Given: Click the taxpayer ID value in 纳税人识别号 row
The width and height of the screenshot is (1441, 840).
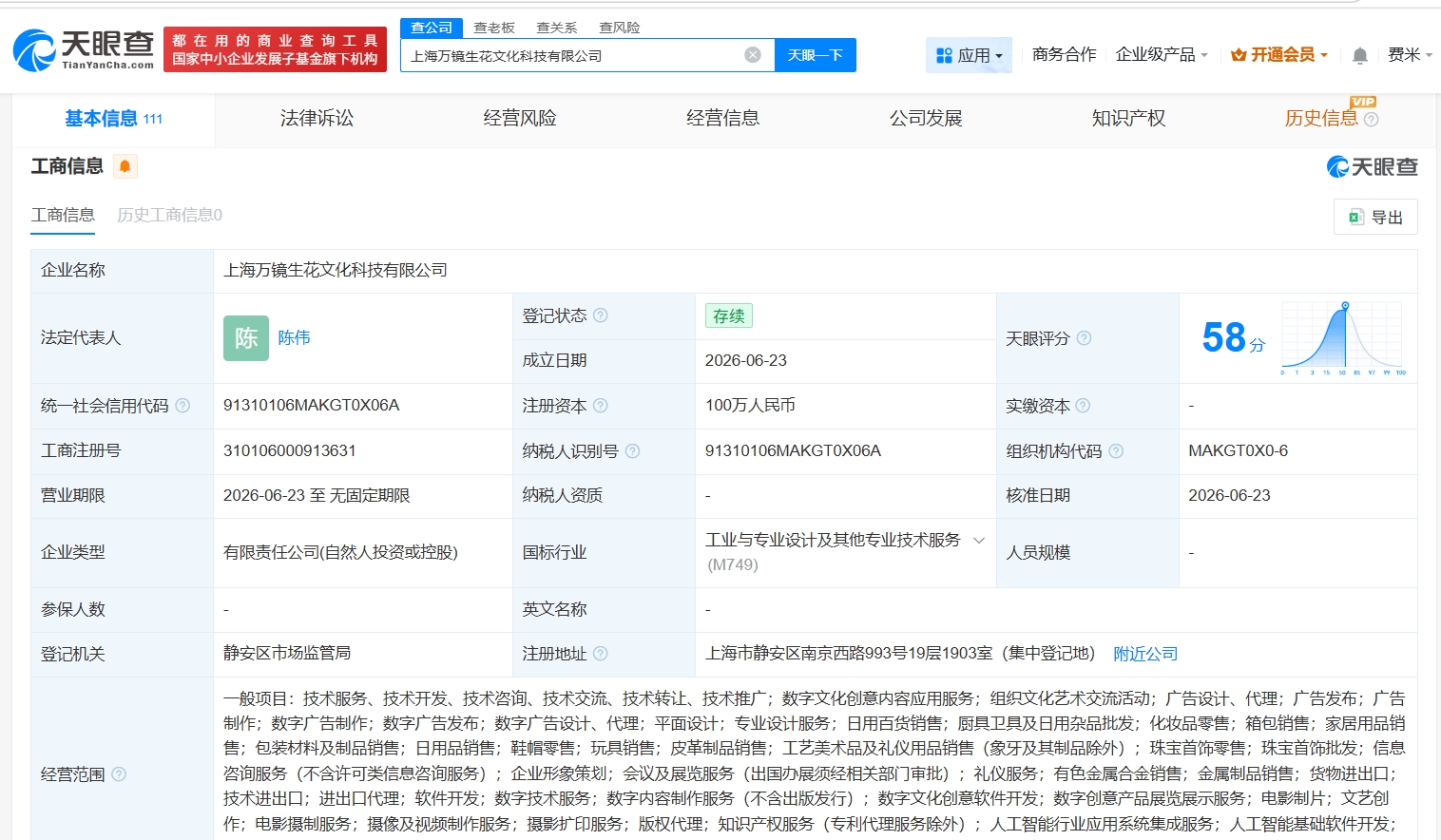Looking at the screenshot, I should click(793, 451).
